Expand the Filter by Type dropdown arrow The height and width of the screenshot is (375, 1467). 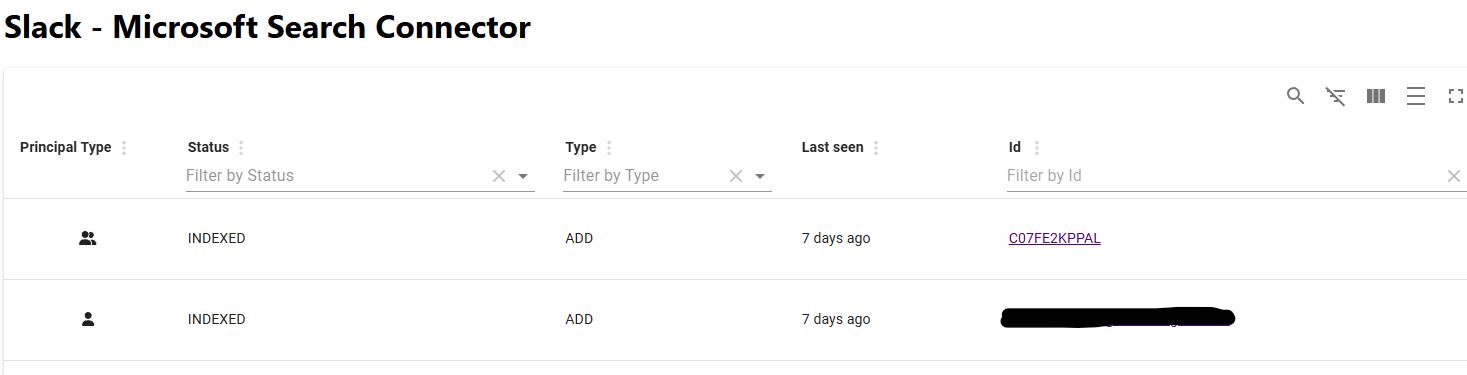[x=760, y=176]
